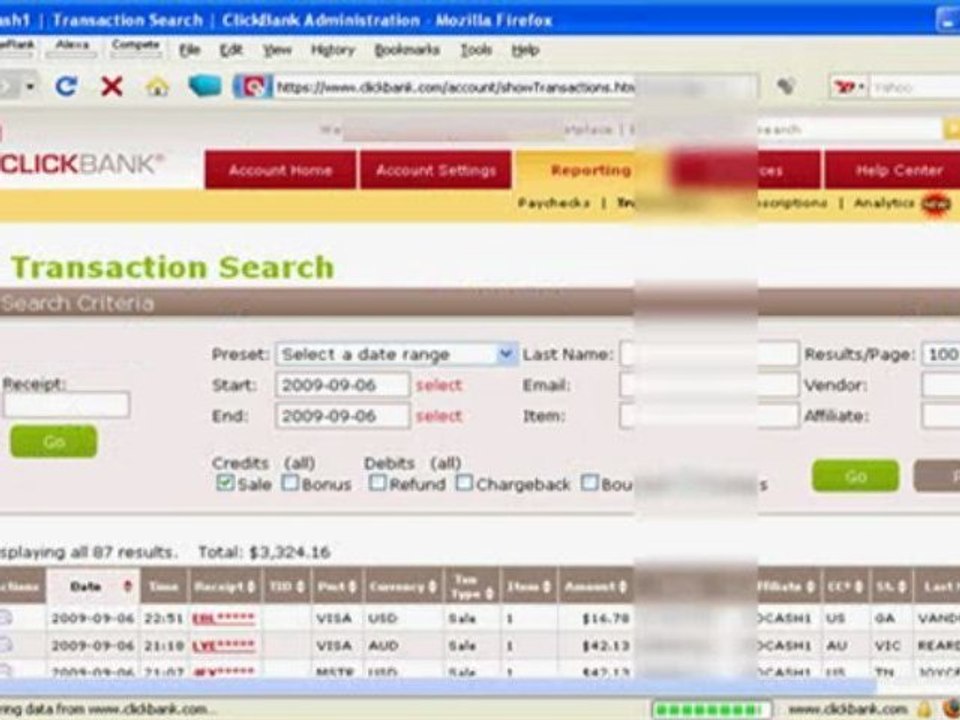Open the search engine selector dropdown arrow
Screen dimensions: 960x720
(x=861, y=88)
